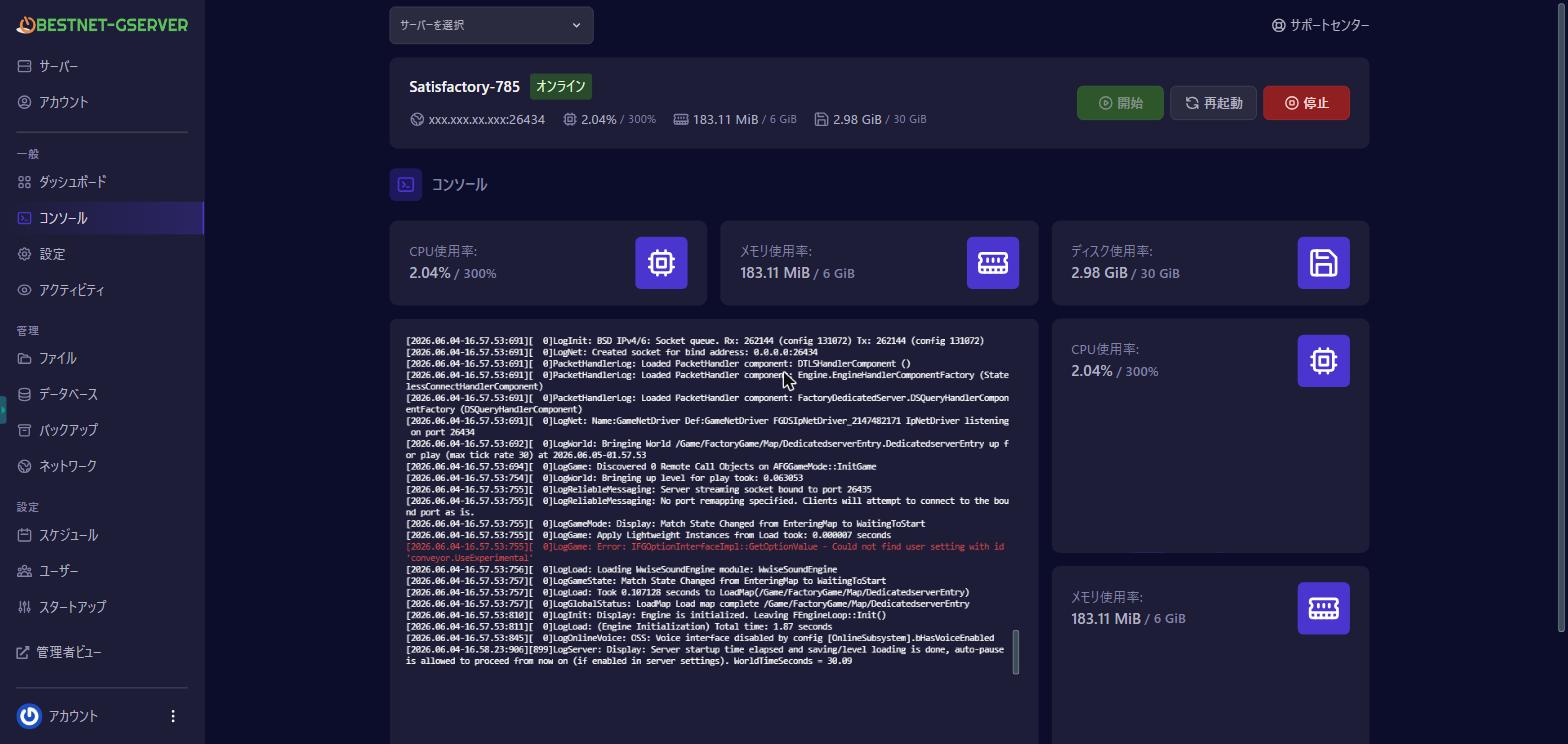Click the CPU icon in server header
This screenshot has width=1568, height=744.
tap(569, 119)
